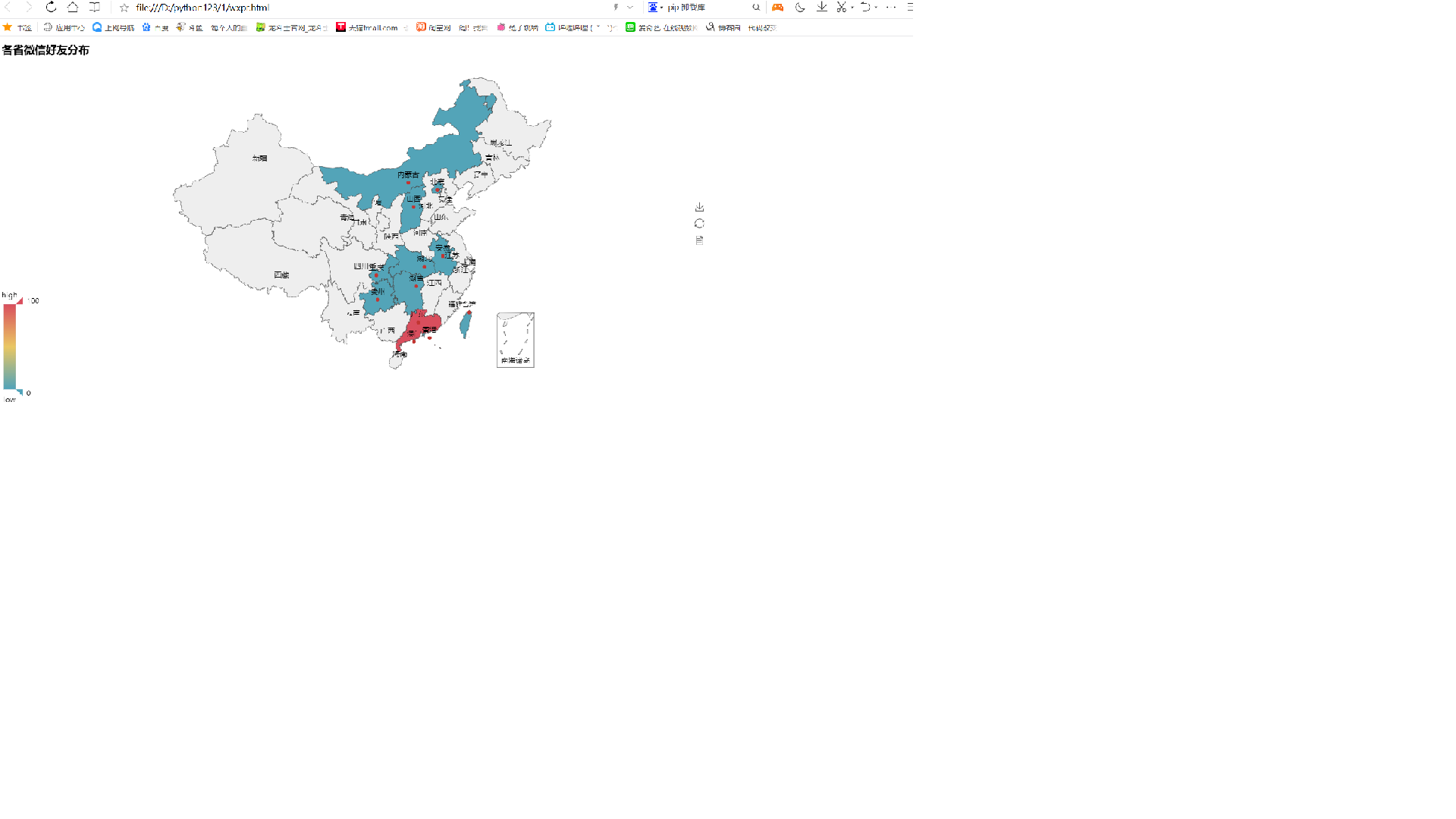Image resolution: width=1456 pixels, height=819 pixels.
Task: Click the browser refresh button
Action: tap(51, 7)
